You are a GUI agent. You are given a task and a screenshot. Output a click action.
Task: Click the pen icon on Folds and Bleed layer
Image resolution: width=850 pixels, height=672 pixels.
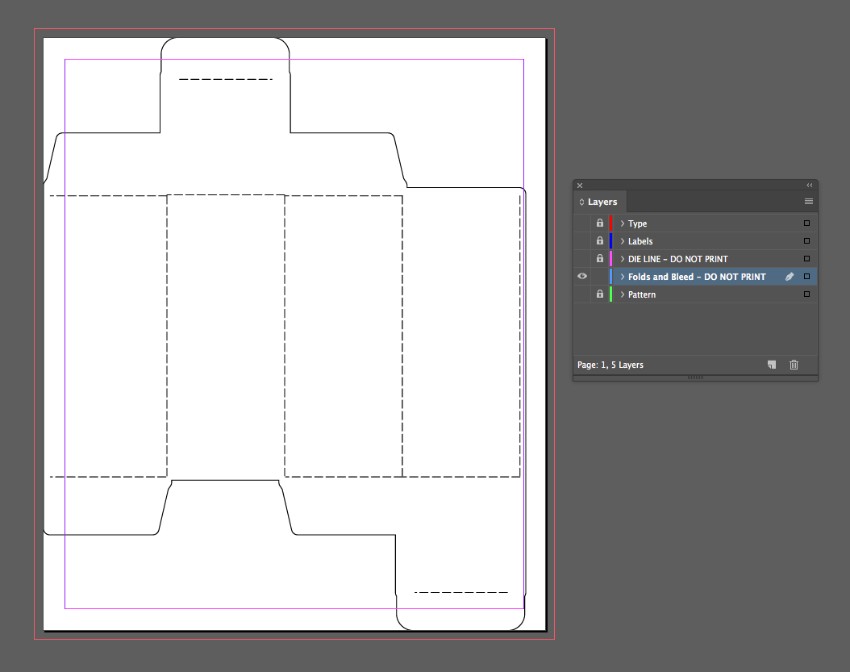coord(789,277)
